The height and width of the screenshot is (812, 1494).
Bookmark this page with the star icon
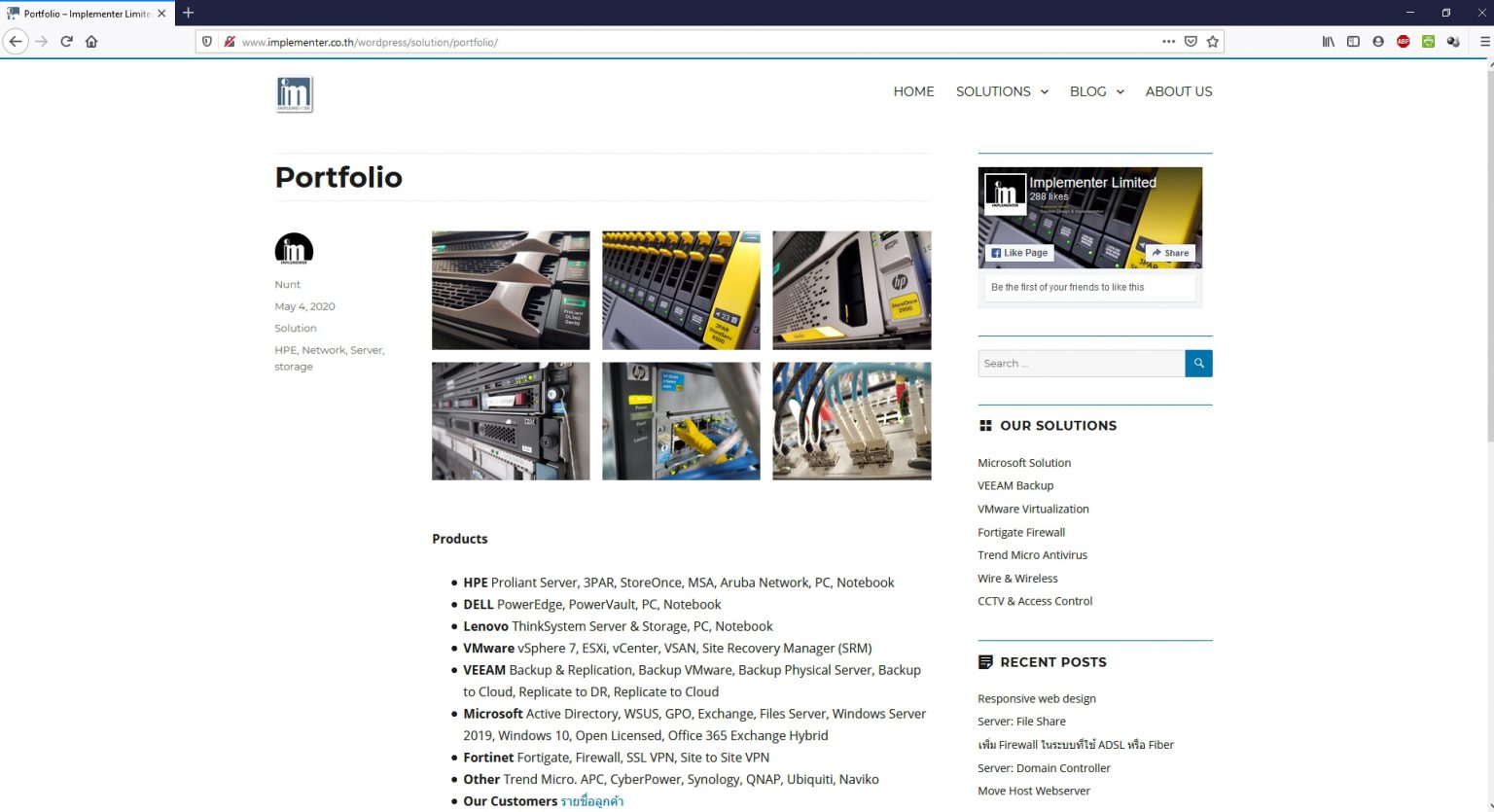pyautogui.click(x=1212, y=42)
